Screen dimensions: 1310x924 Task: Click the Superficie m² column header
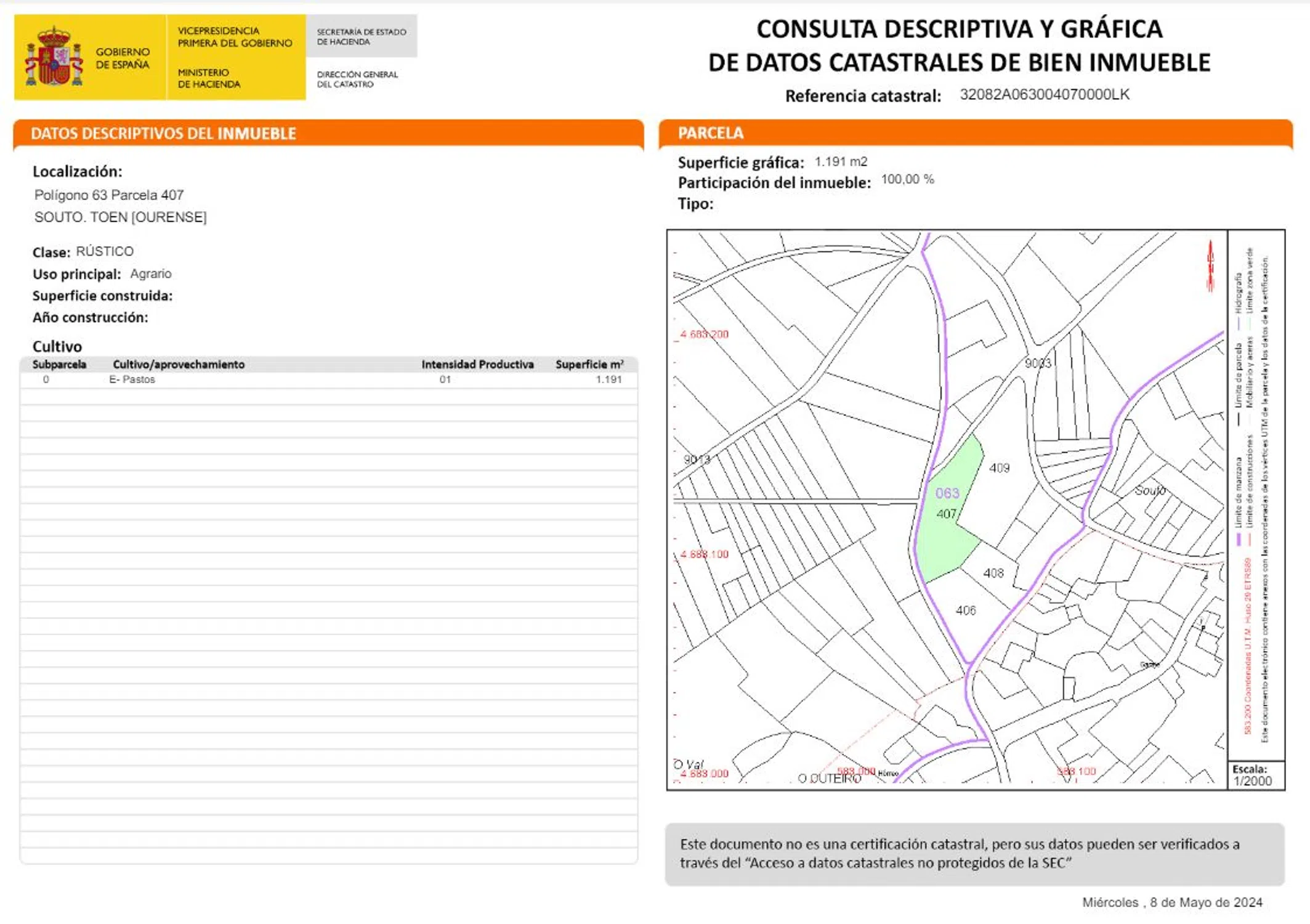pyautogui.click(x=589, y=364)
